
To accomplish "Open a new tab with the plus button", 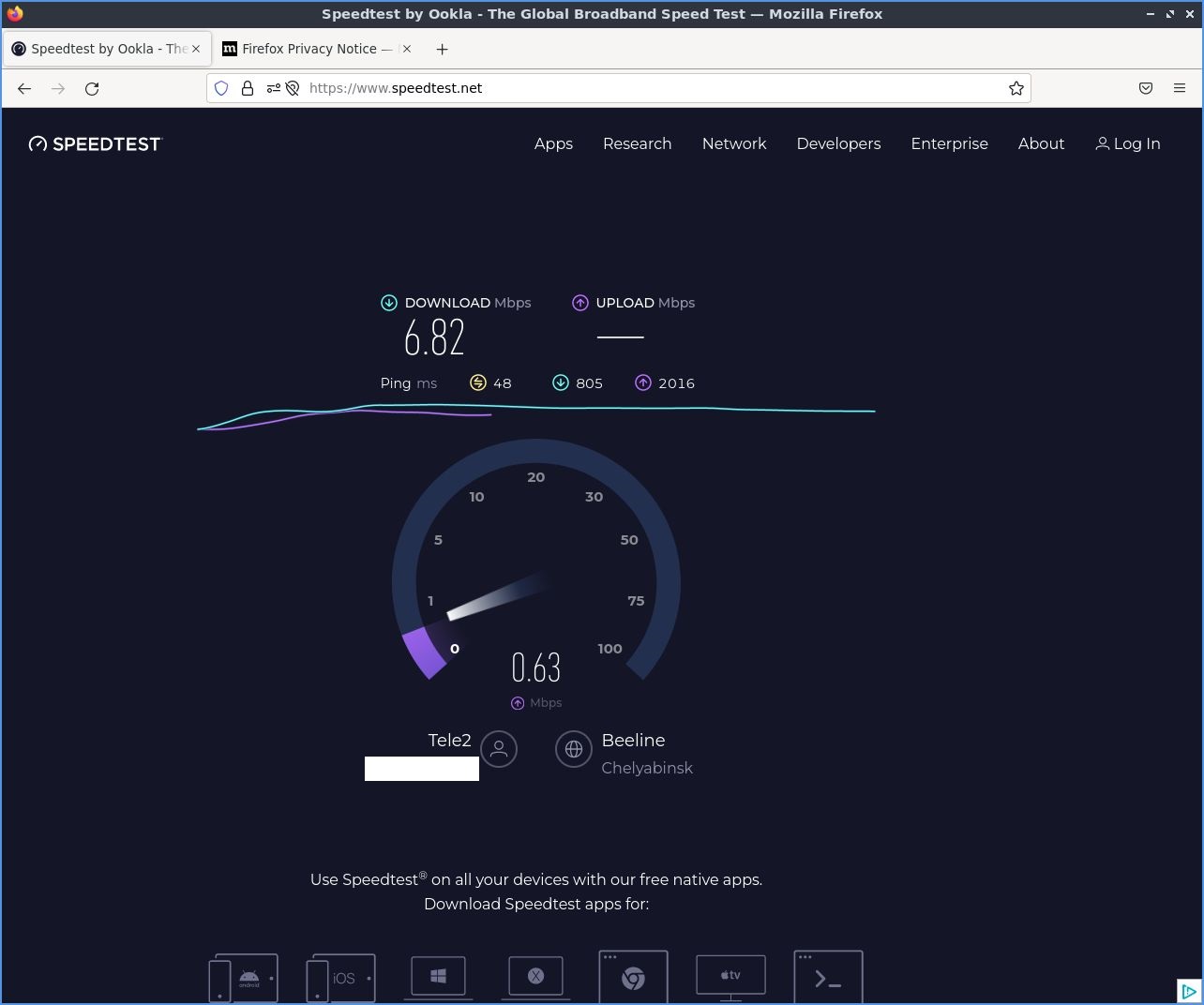I will click(x=443, y=49).
